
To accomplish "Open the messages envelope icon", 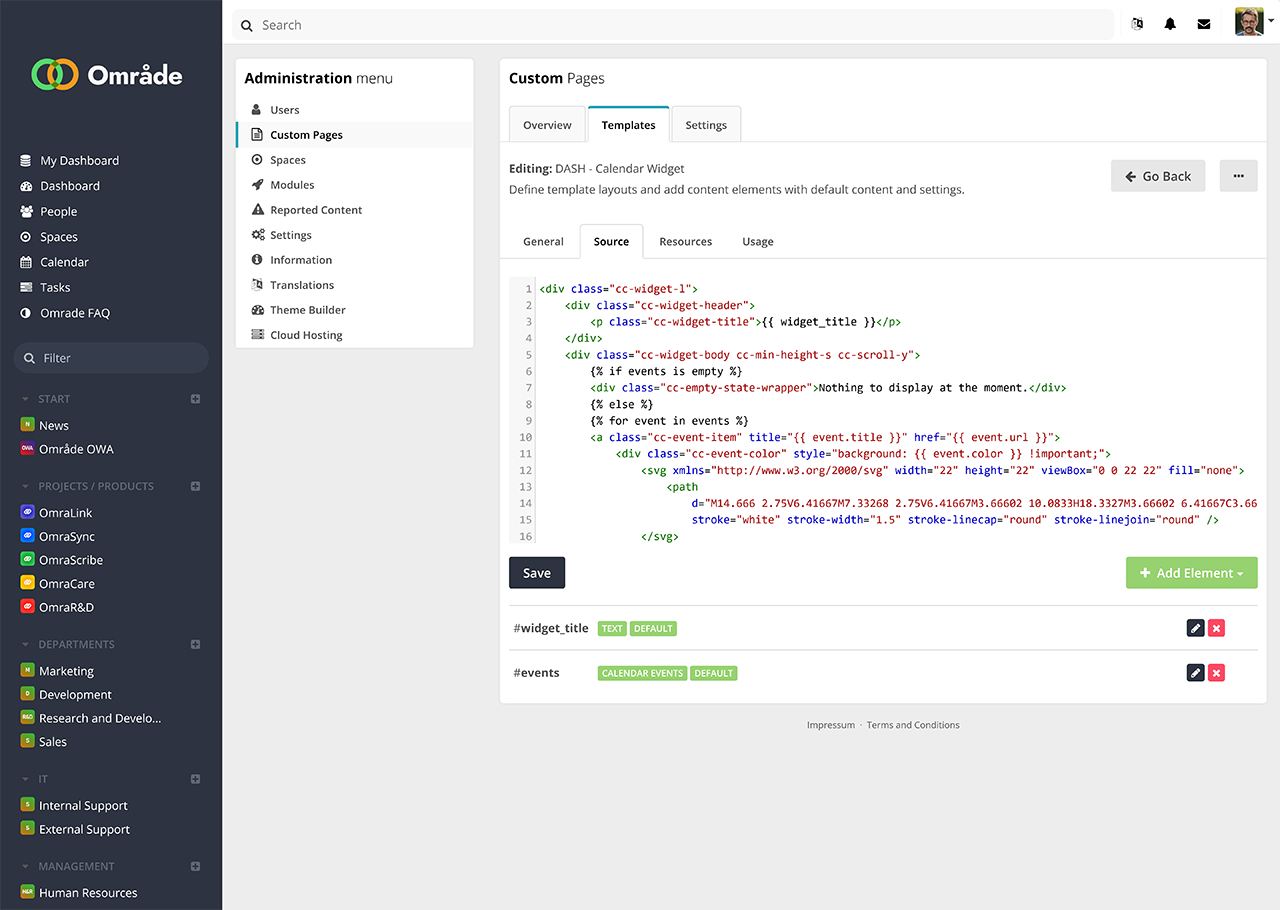I will coord(1204,25).
